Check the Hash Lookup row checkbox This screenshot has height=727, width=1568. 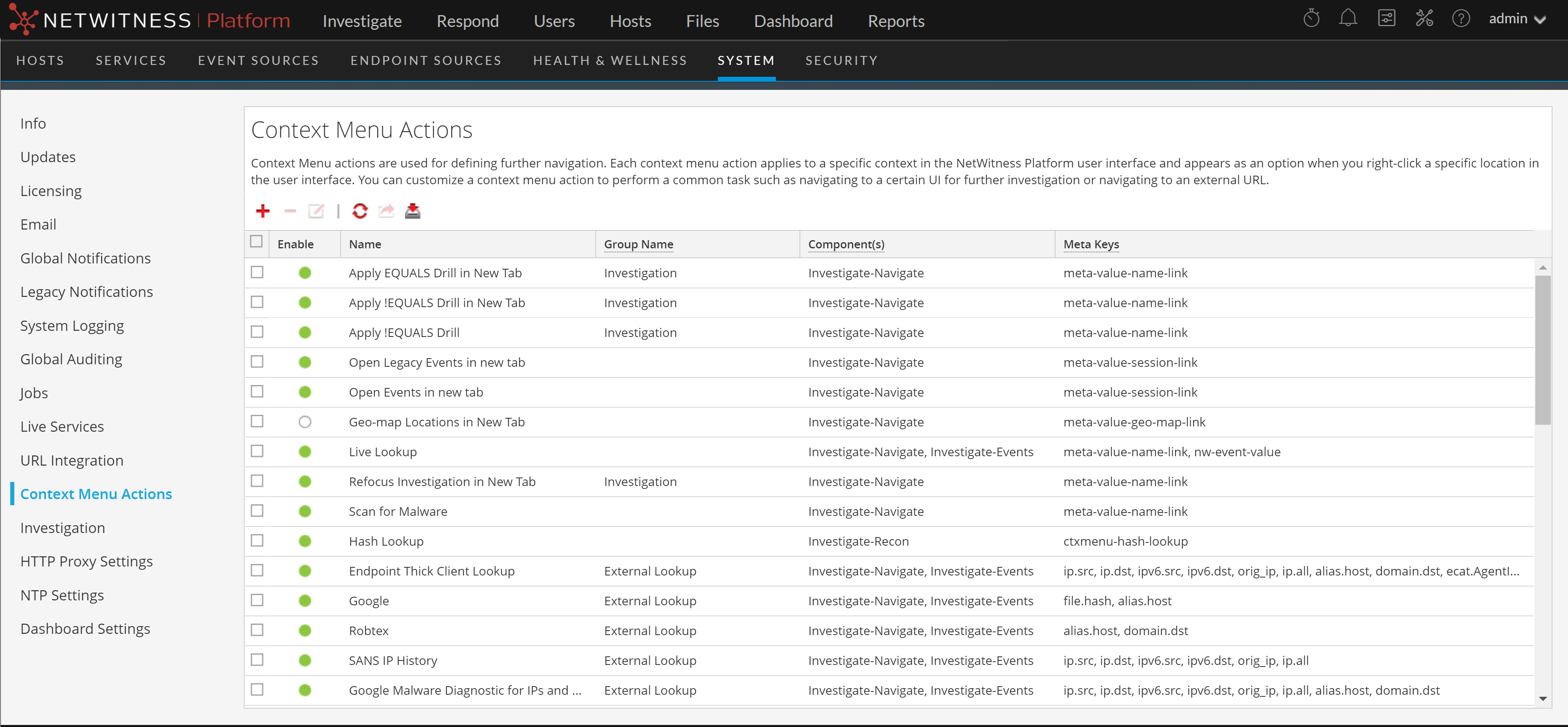[x=258, y=541]
